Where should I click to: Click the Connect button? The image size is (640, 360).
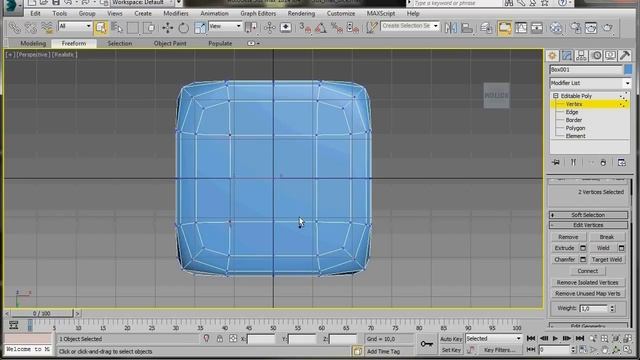tap(587, 271)
